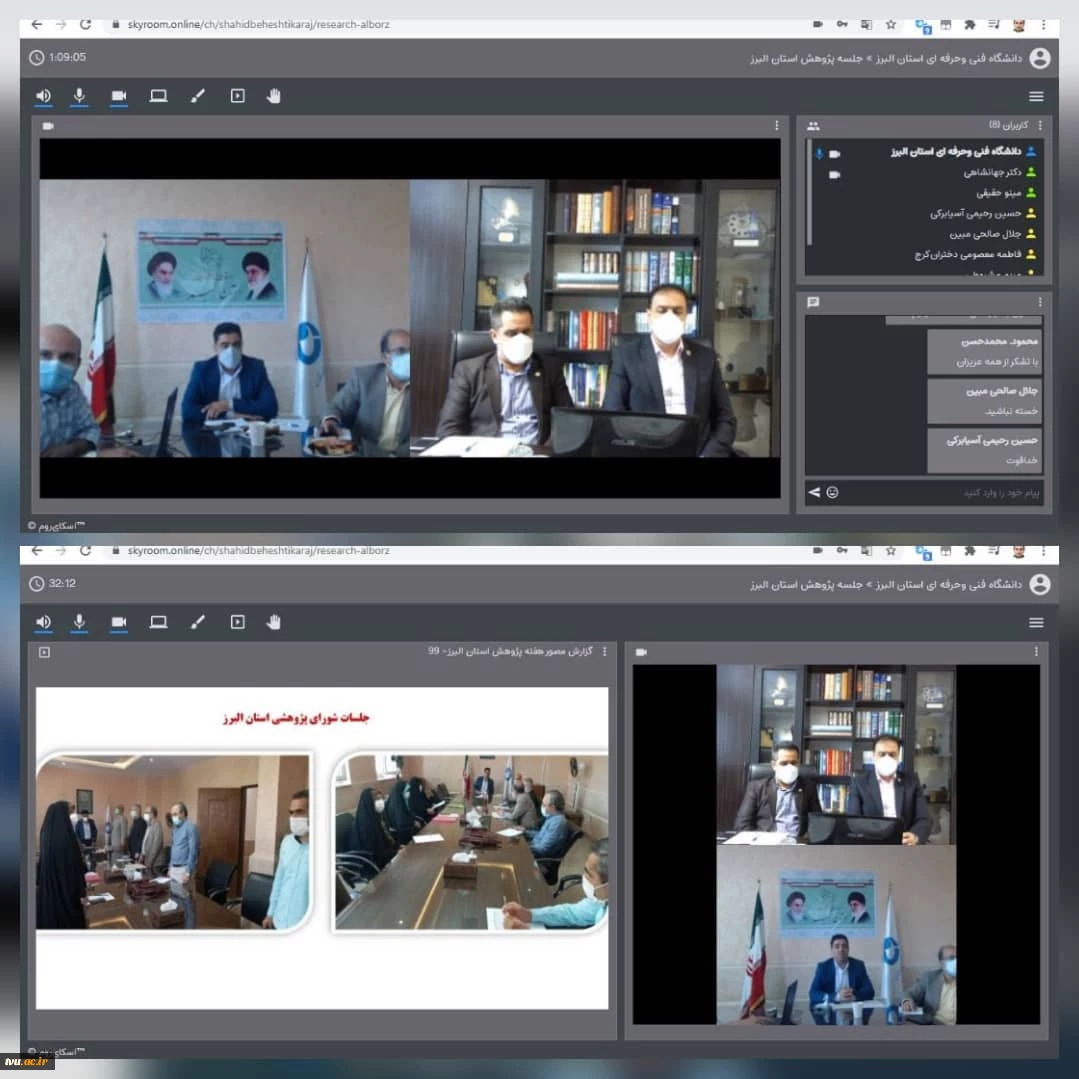Start screen sharing in the top meeting toolbar
1079x1079 pixels.
click(158, 96)
